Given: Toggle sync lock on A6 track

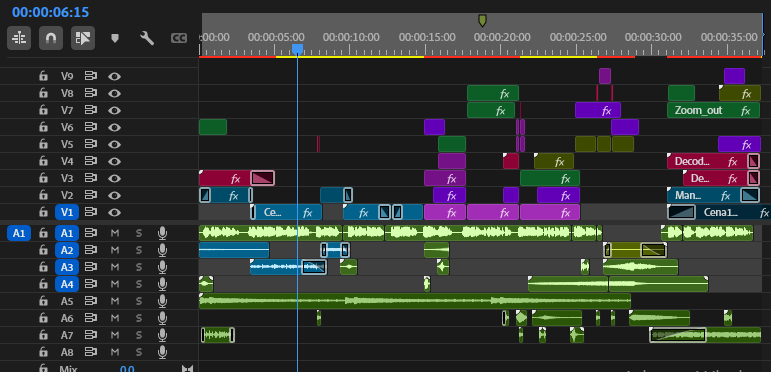Looking at the screenshot, I should (x=90, y=318).
